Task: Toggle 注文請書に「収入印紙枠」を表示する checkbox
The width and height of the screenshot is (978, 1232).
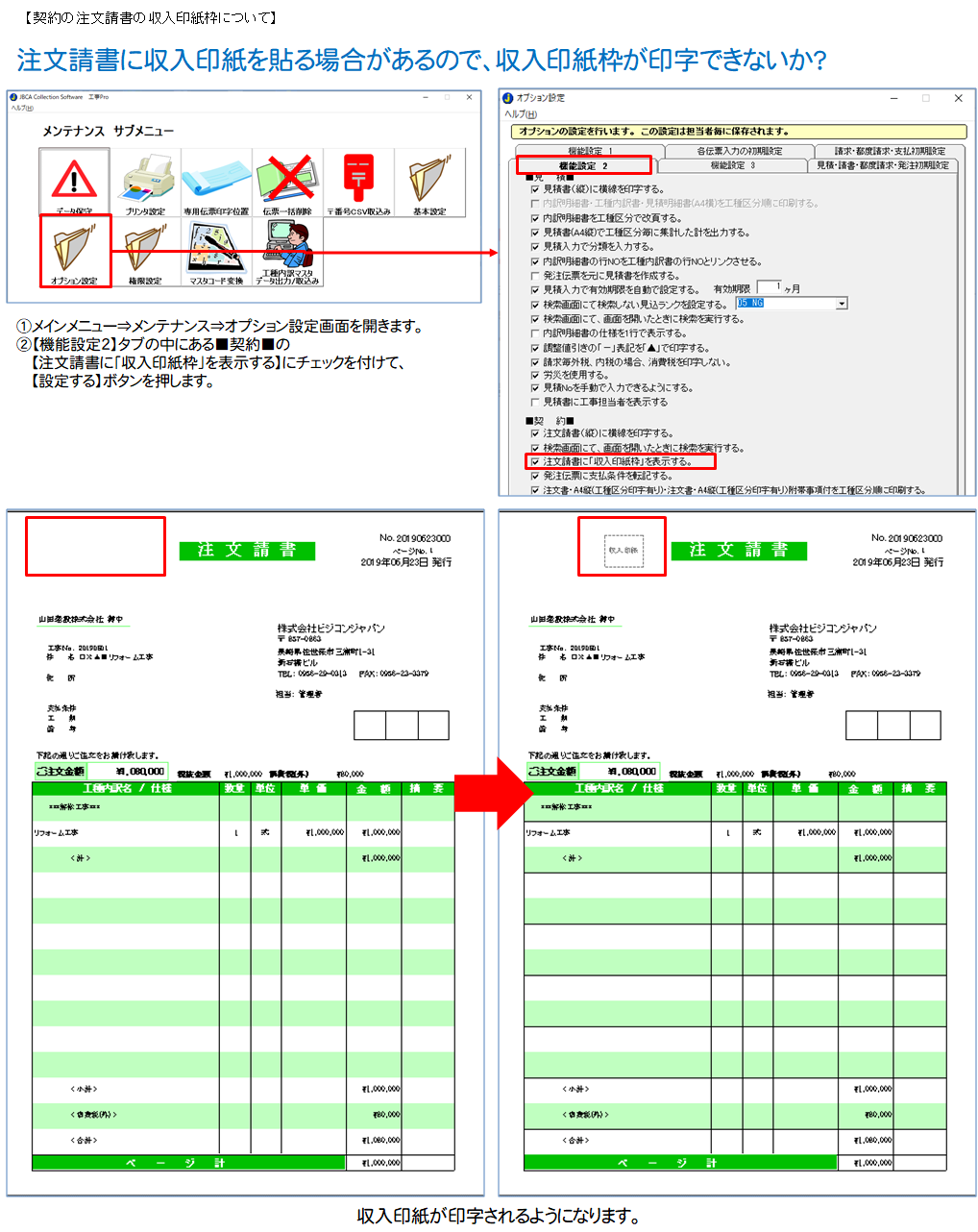Action: coord(535,462)
